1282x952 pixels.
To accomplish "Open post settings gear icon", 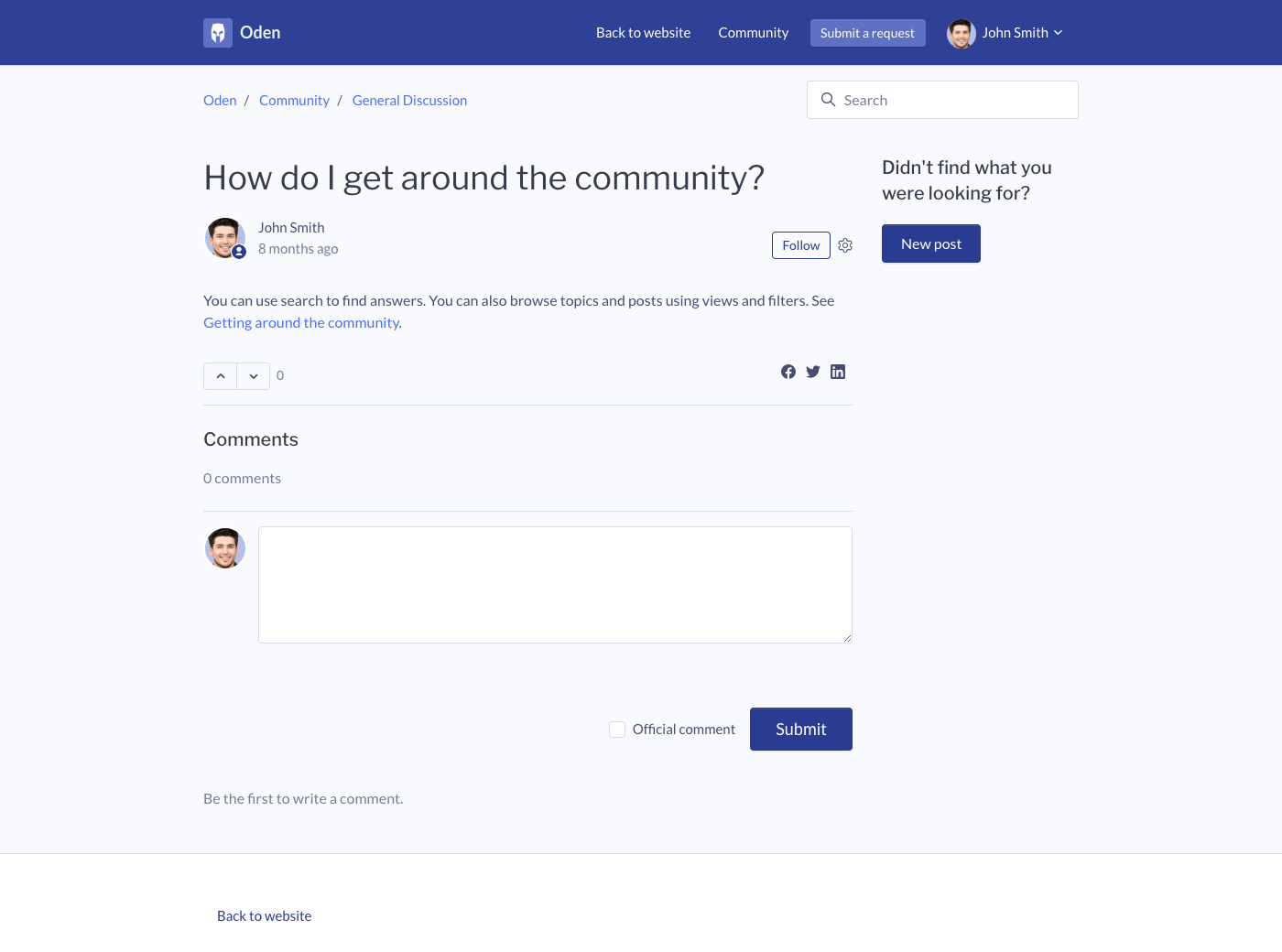I will coord(845,245).
